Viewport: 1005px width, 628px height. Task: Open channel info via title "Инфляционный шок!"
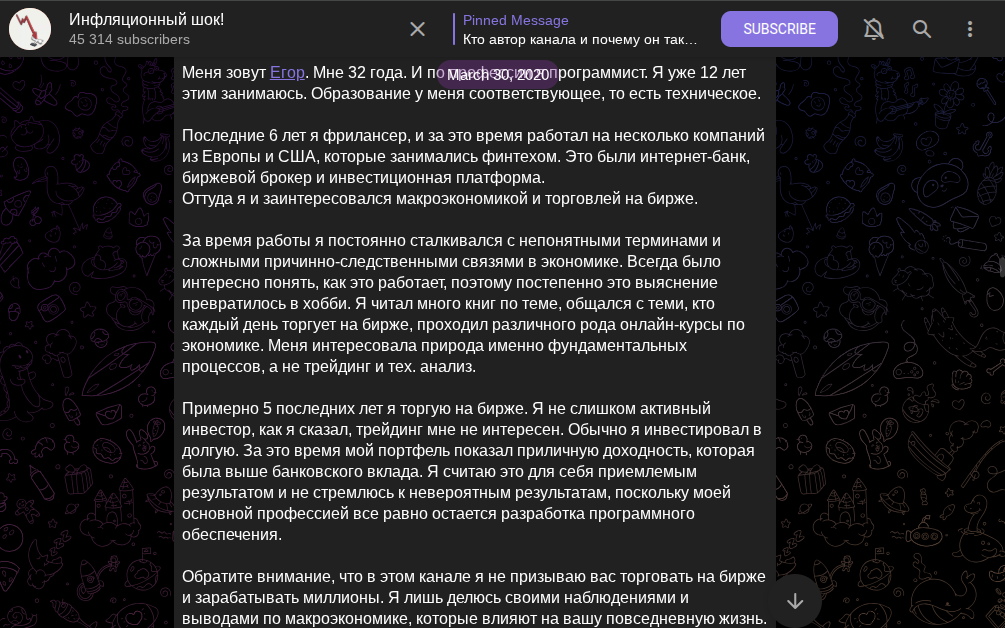click(x=147, y=19)
